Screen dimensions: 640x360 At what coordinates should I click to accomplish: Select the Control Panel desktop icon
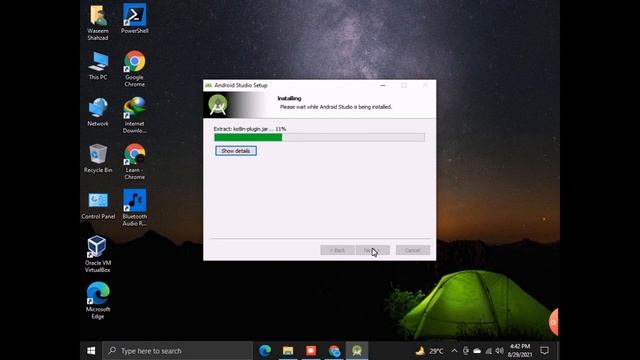[98, 205]
